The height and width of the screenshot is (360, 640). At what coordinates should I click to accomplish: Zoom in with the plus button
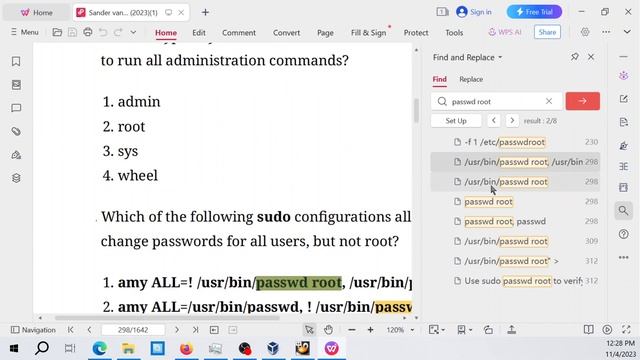[x=370, y=330]
